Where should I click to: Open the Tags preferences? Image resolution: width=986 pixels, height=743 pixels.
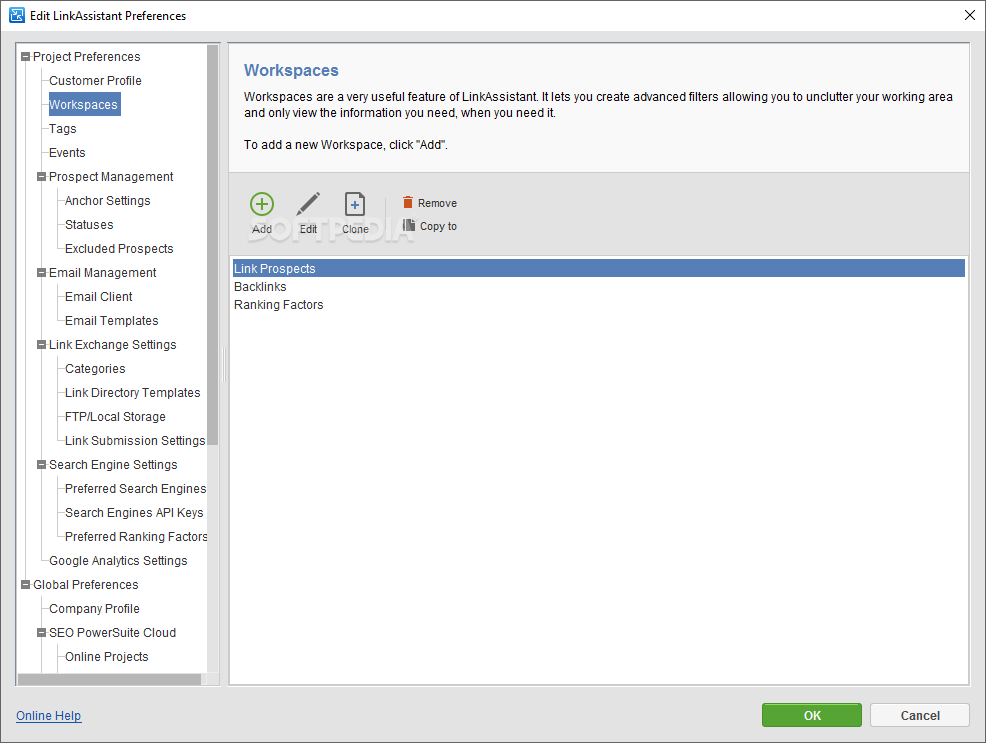click(62, 129)
